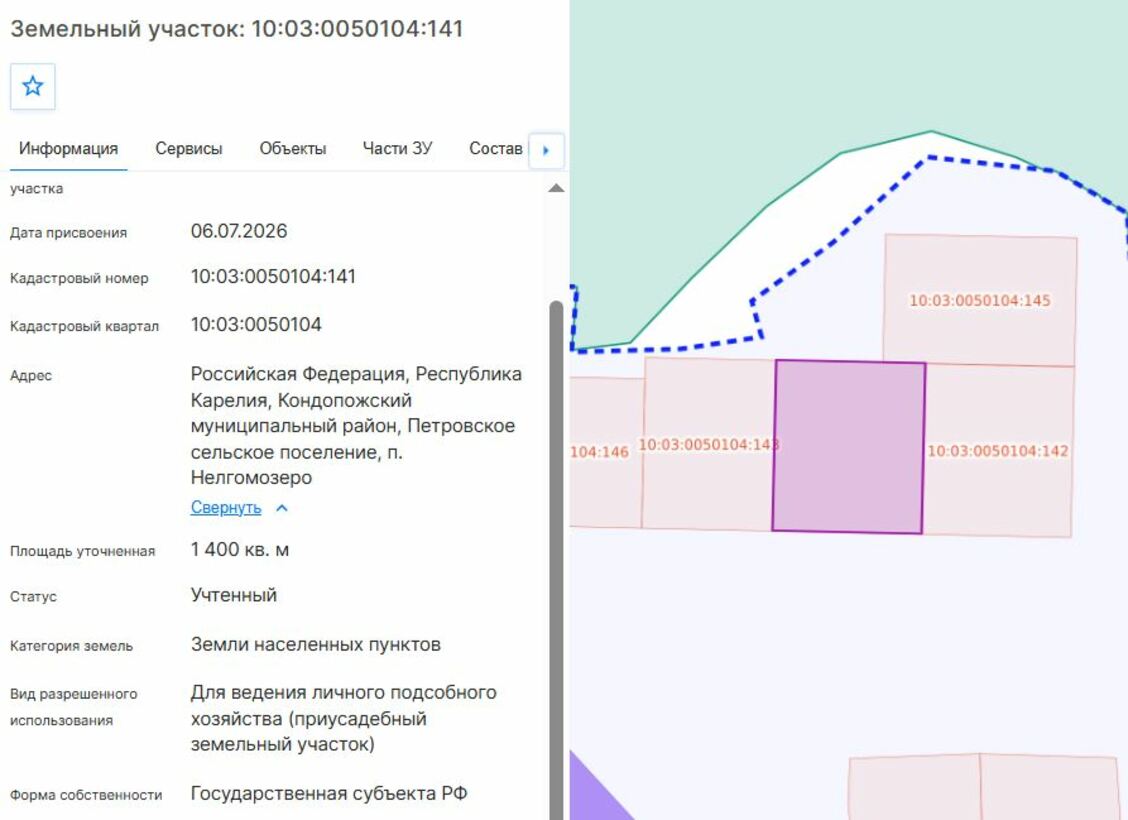Click the date value 06.07.2026
1128x820 pixels.
239,231
